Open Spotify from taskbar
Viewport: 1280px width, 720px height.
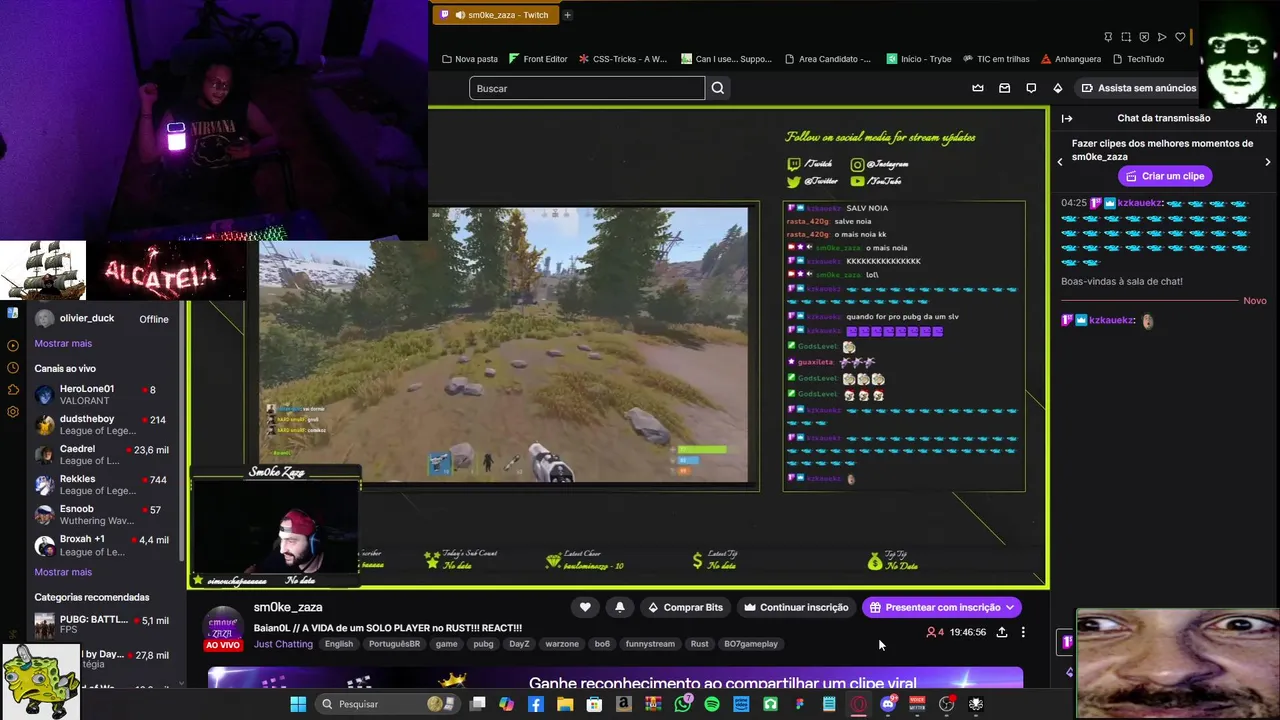tap(712, 704)
